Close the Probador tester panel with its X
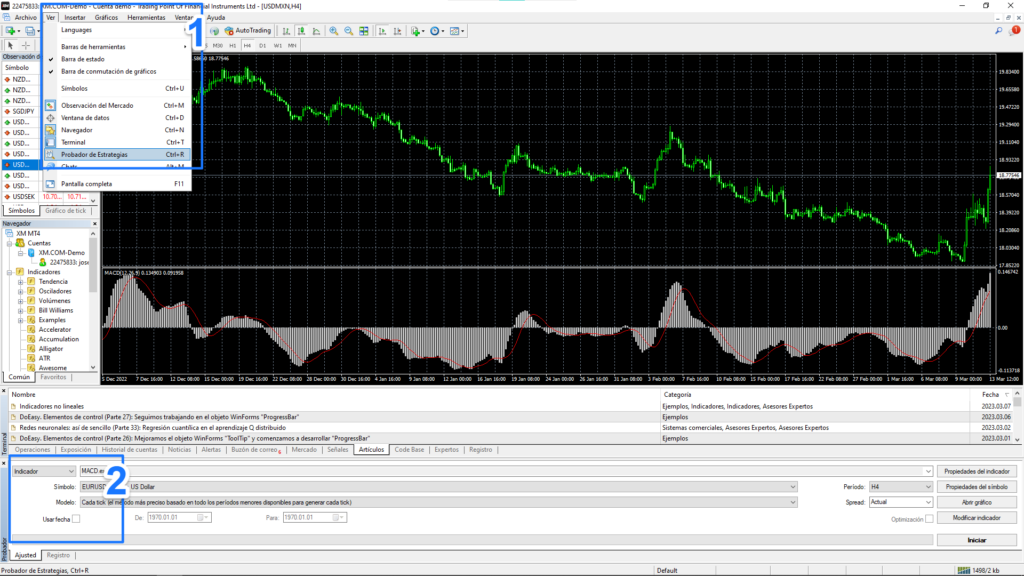1024x576 pixels. click(x=4, y=463)
